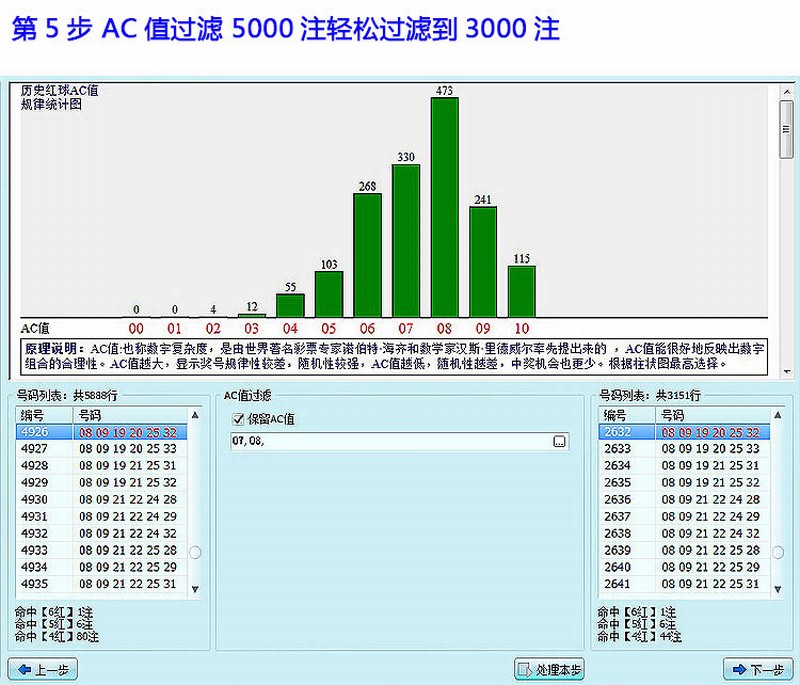Toggle the 保留AC值 checkbox
The height and width of the screenshot is (685, 800).
click(238, 419)
